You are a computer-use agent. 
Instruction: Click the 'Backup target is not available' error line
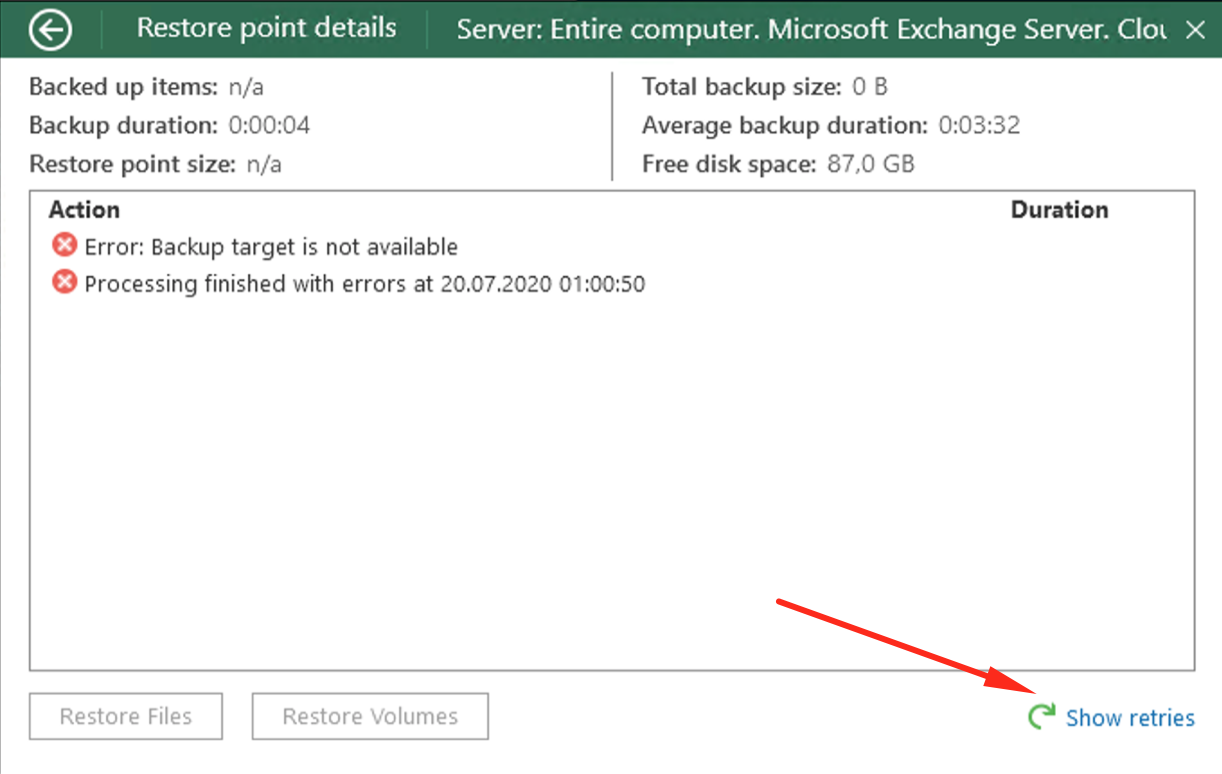268,246
